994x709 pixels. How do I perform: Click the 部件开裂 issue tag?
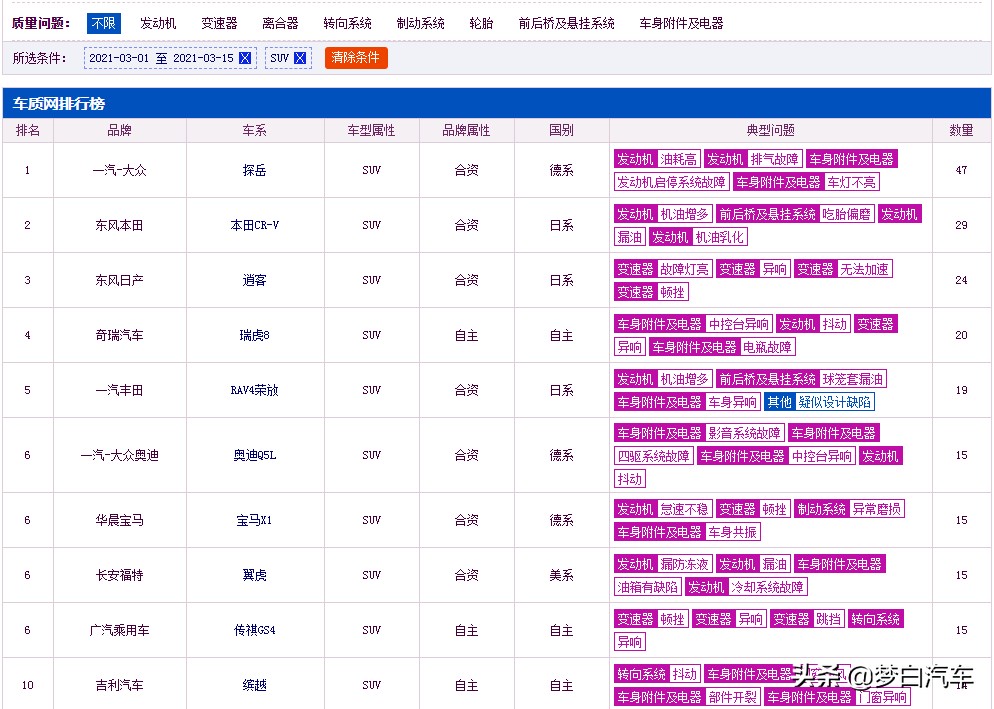coord(732,698)
